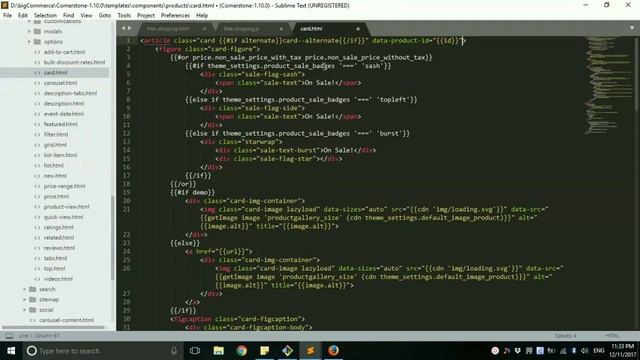Open top.html in sidebar
640x360 pixels.
tap(54, 269)
